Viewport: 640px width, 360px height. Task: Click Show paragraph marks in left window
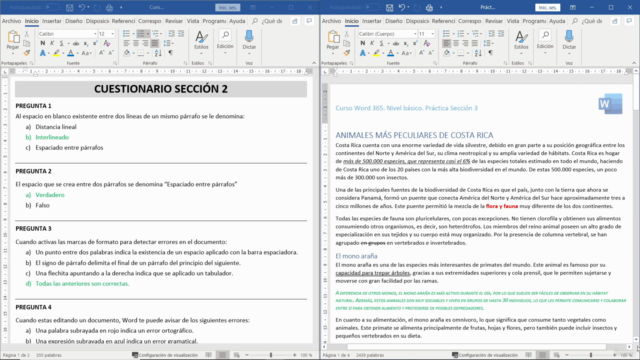(171, 53)
